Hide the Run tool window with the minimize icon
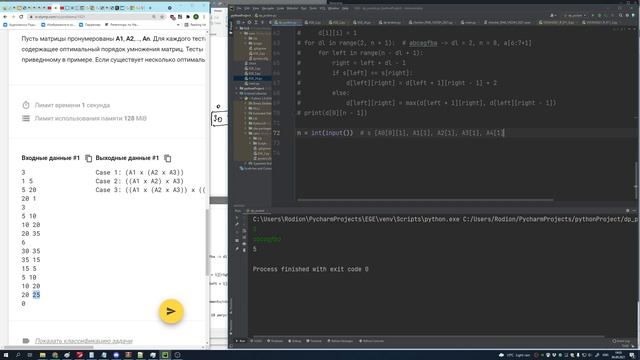640x360 pixels. (634, 211)
